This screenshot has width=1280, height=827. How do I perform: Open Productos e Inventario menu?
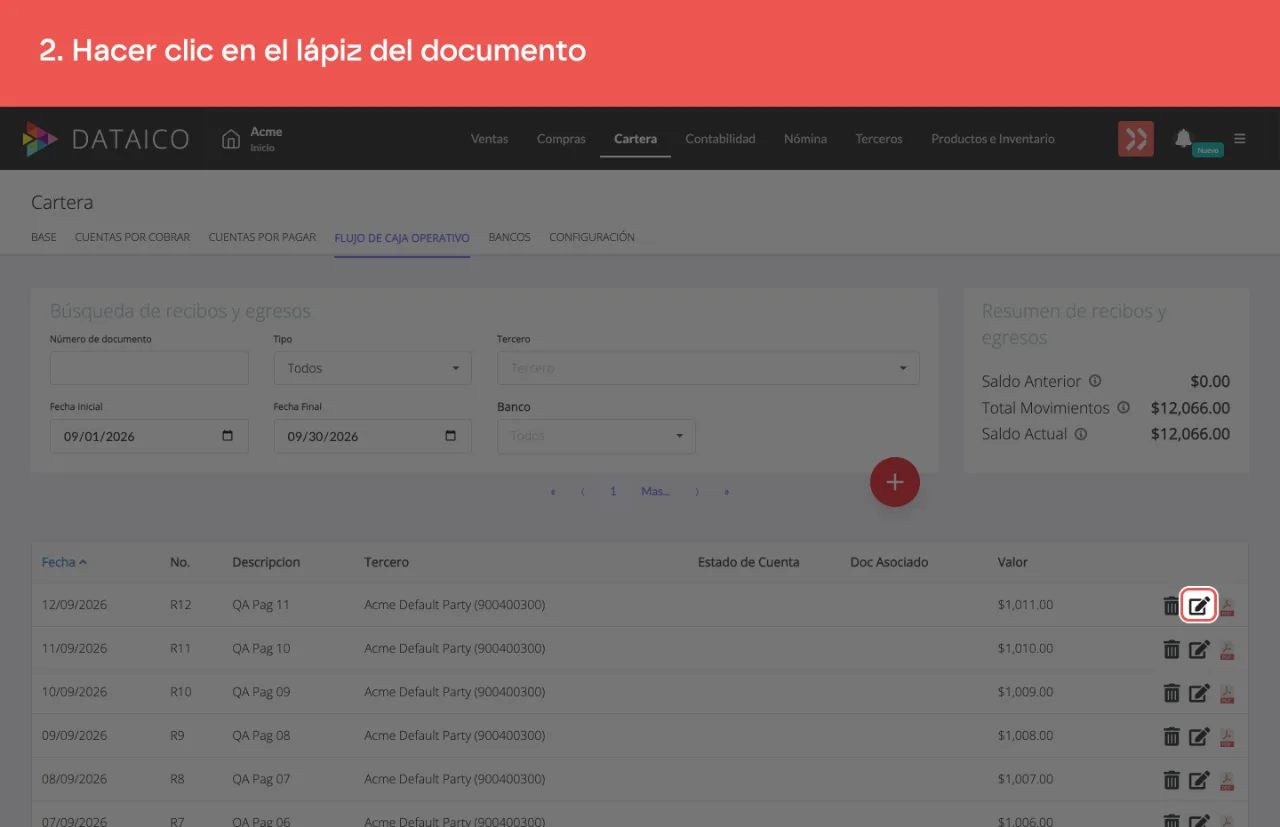993,139
